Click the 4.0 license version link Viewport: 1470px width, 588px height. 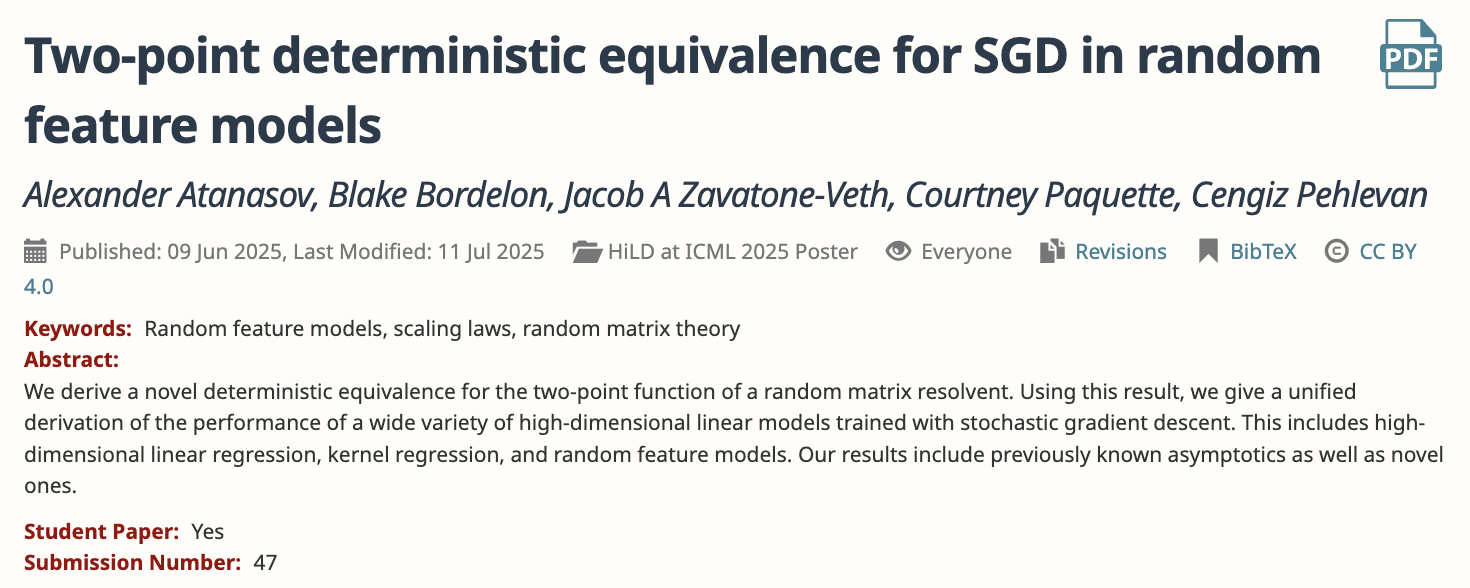(39, 286)
